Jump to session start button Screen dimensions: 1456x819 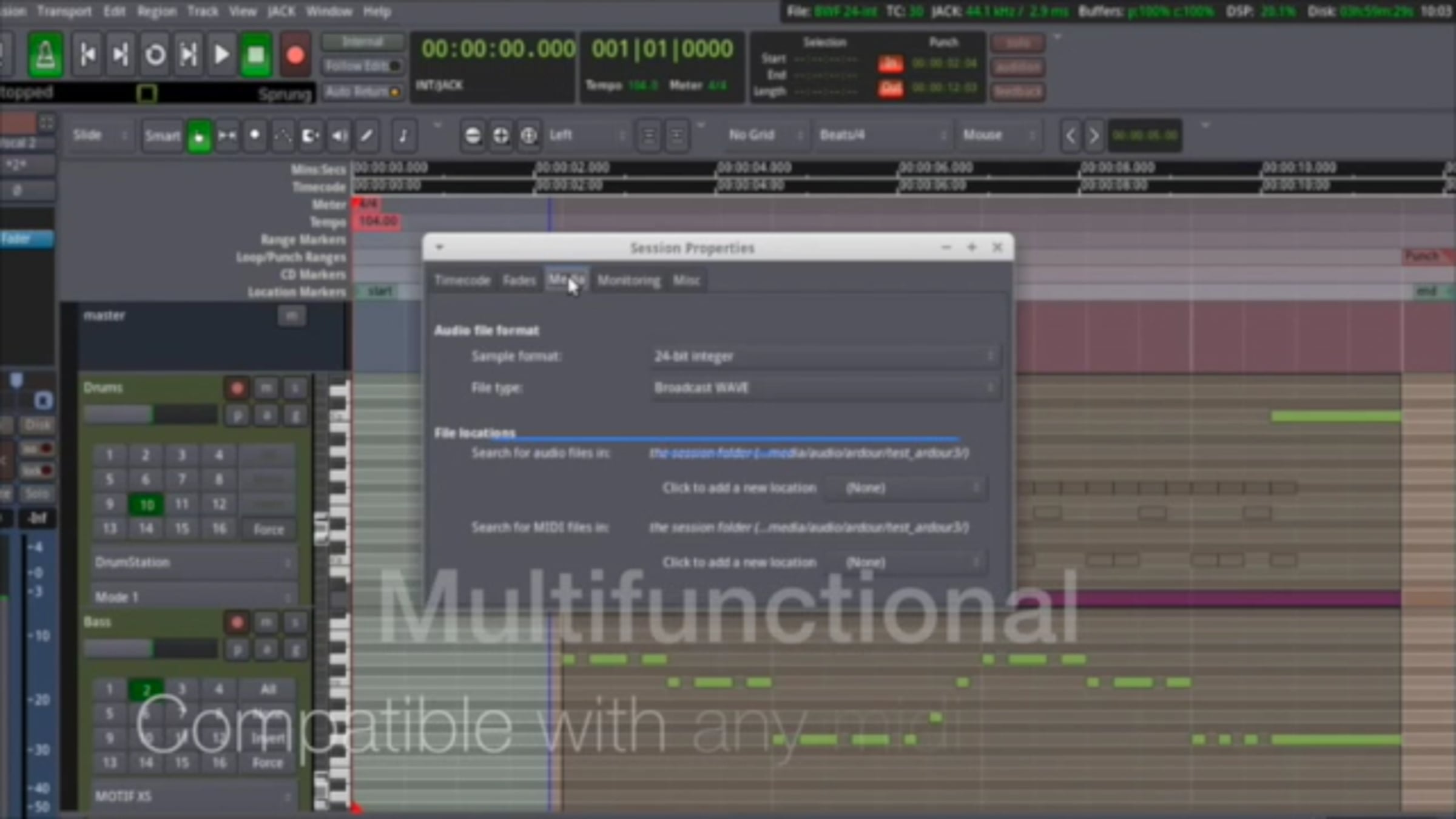87,55
